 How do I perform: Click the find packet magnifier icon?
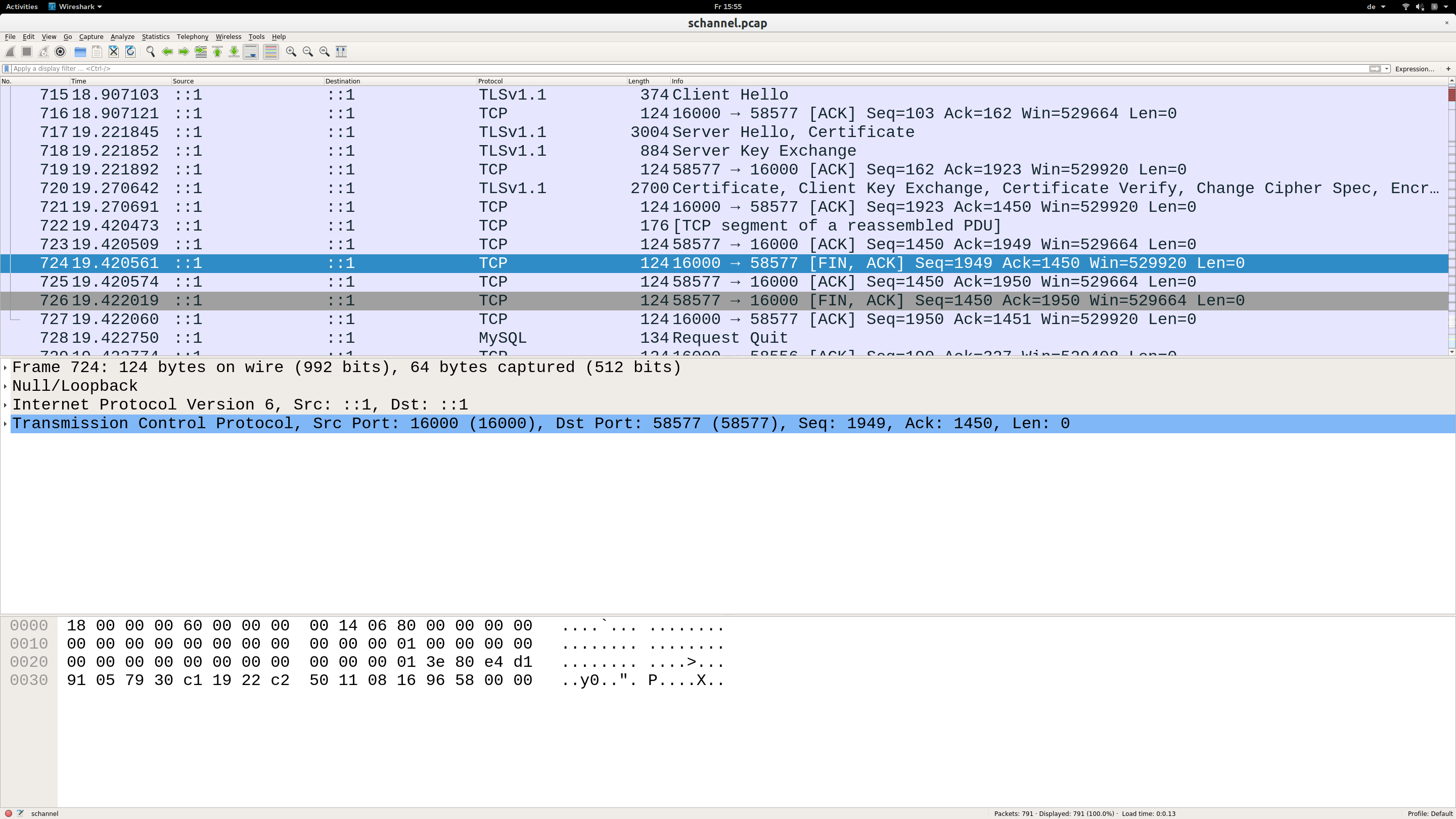click(150, 52)
